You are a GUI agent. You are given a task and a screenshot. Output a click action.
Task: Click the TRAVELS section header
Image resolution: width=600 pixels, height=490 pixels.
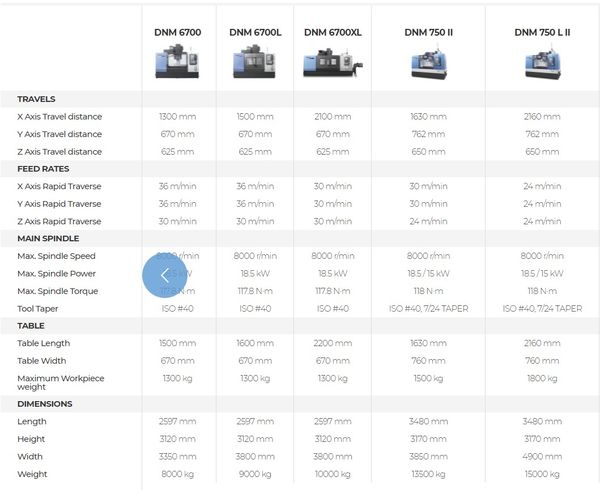point(36,99)
